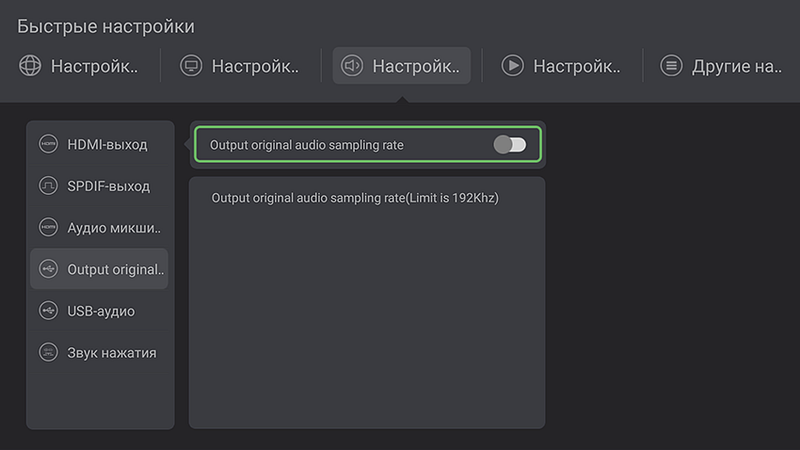Open the USB-аудио menu entry
The height and width of the screenshot is (450, 800).
pyautogui.click(x=101, y=311)
